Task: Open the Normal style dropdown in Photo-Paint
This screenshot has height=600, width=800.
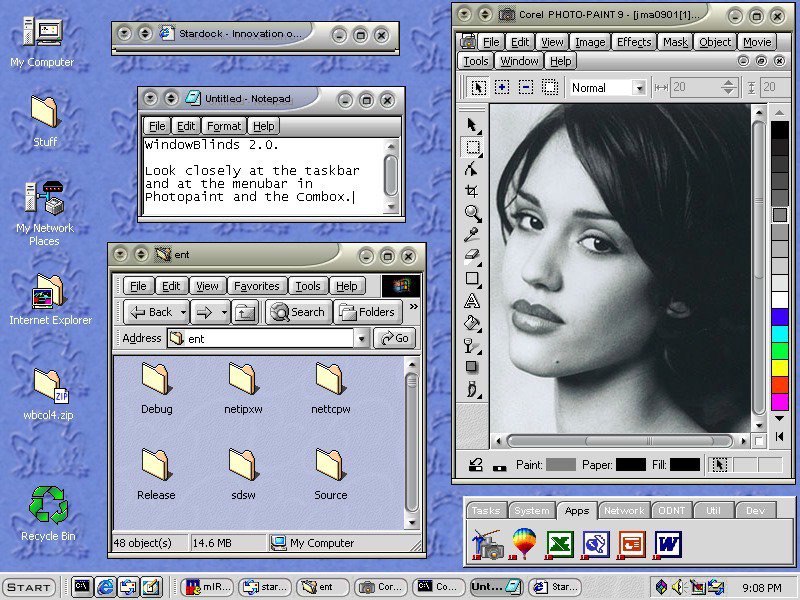Action: [639, 88]
